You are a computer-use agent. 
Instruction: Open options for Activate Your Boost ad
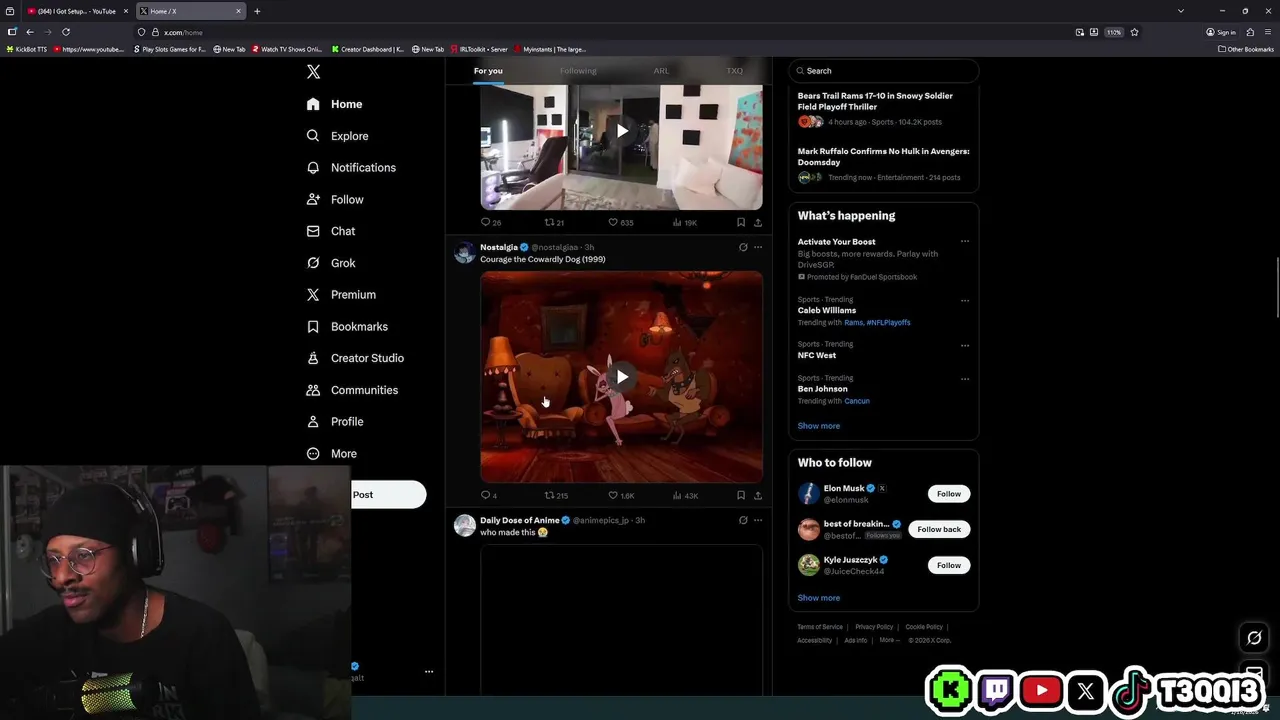click(965, 241)
